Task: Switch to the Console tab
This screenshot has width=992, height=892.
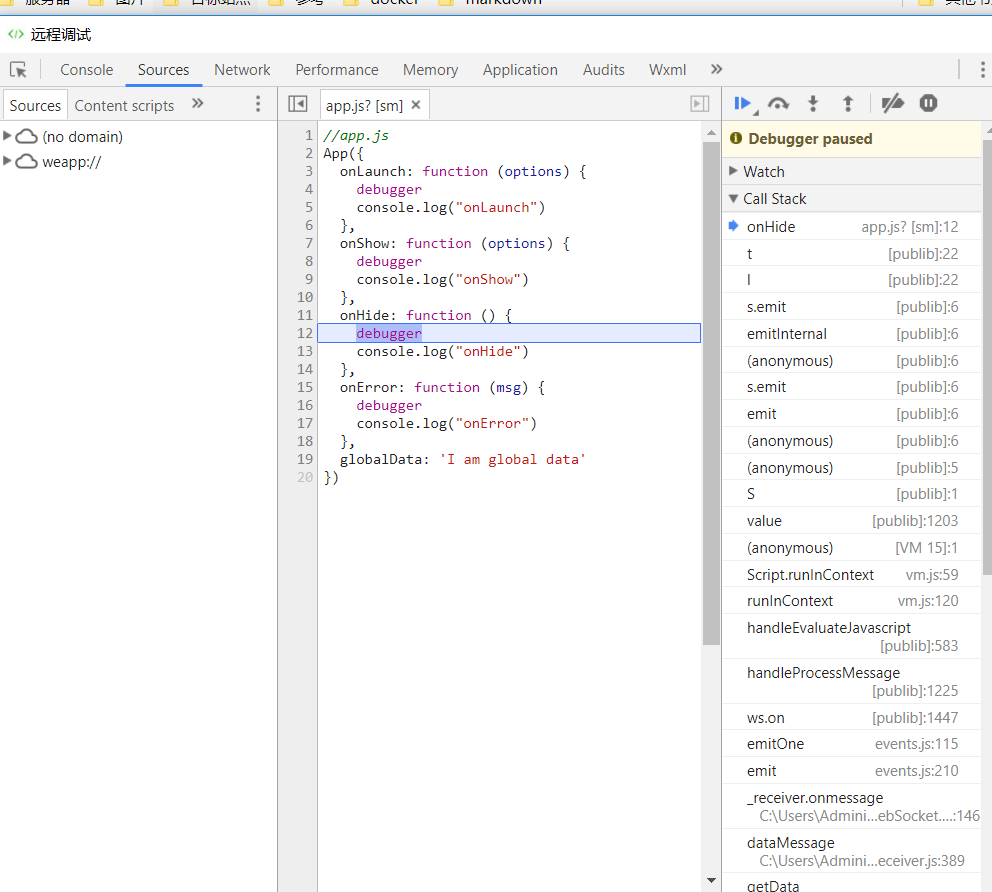Action: [87, 70]
